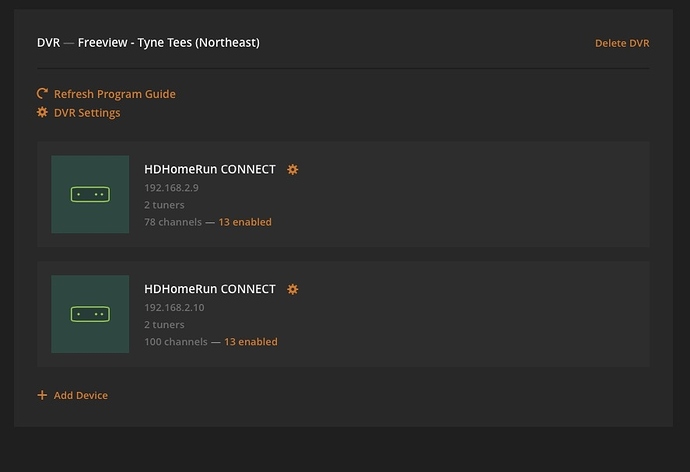690x472 pixels.
Task: Click the Freeview - Tyne Tees (Northeast) title
Action: 169,43
